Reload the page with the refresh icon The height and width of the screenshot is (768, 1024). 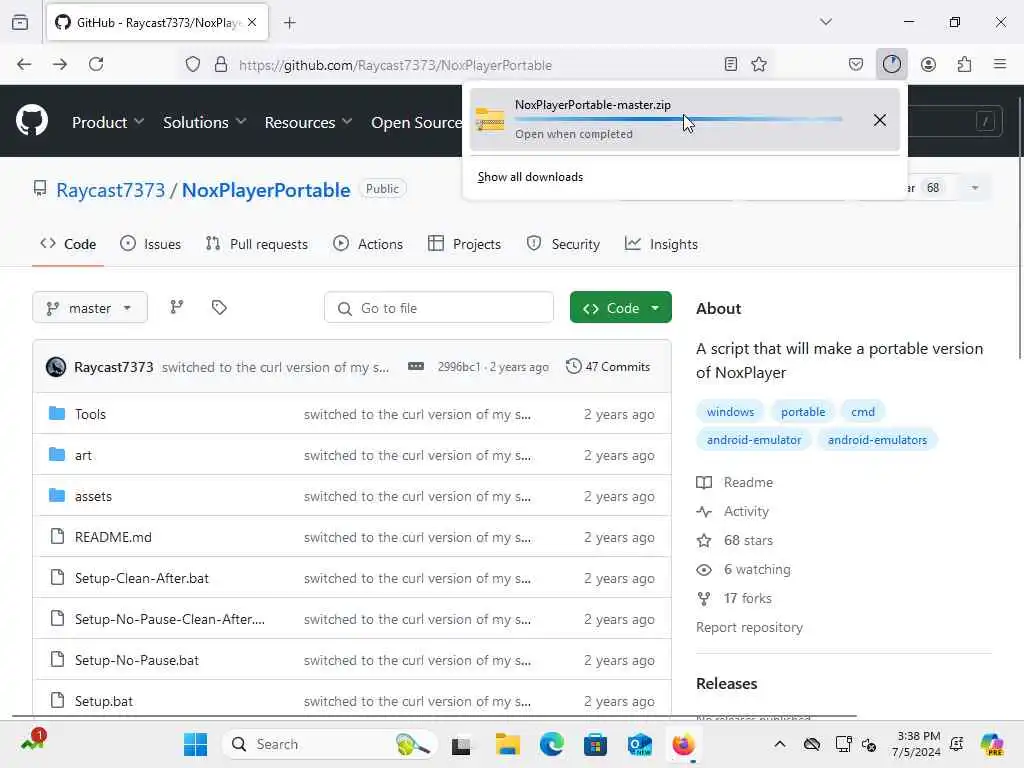96,64
